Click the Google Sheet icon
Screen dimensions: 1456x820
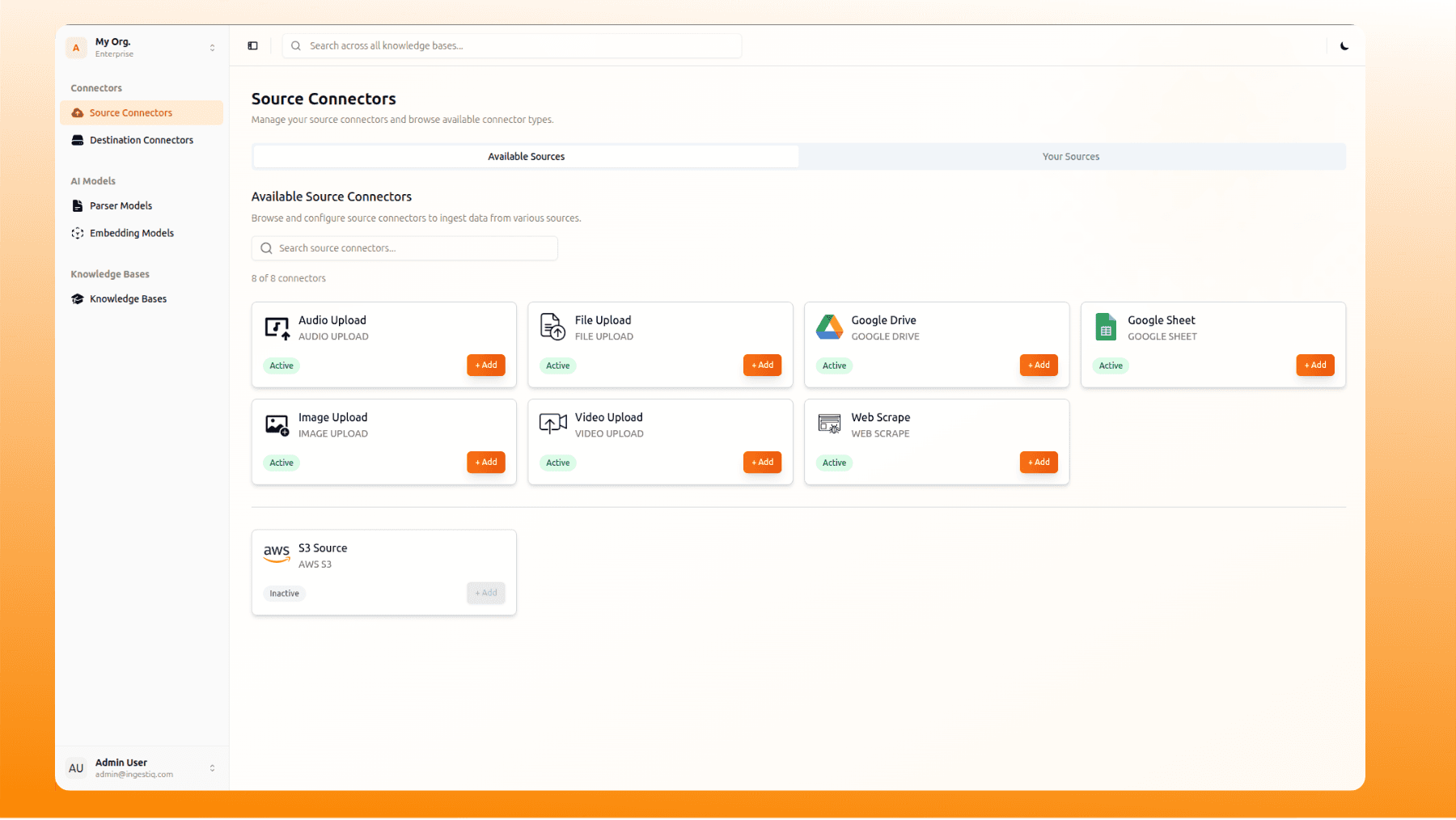[1106, 328]
